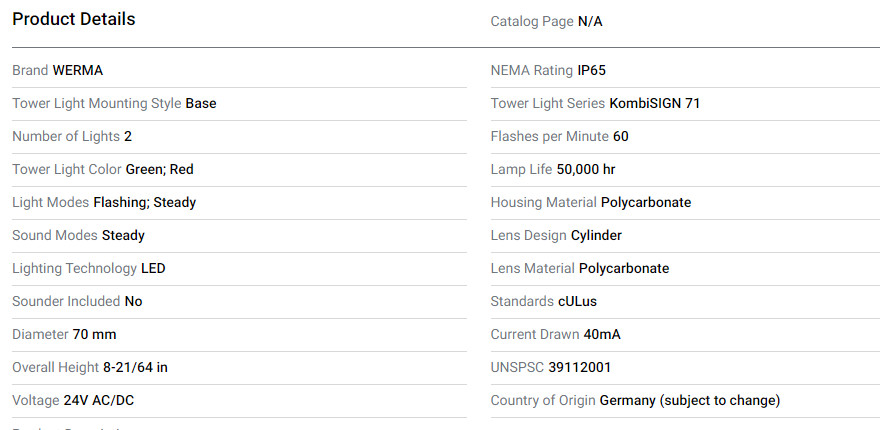Click the Number of Lights value 2

[x=128, y=136]
